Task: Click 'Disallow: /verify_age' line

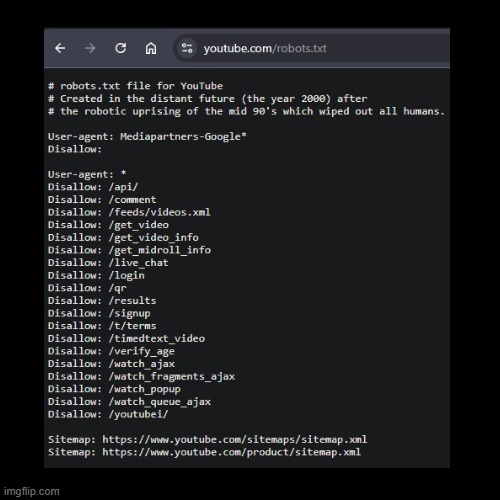Action: coord(111,351)
